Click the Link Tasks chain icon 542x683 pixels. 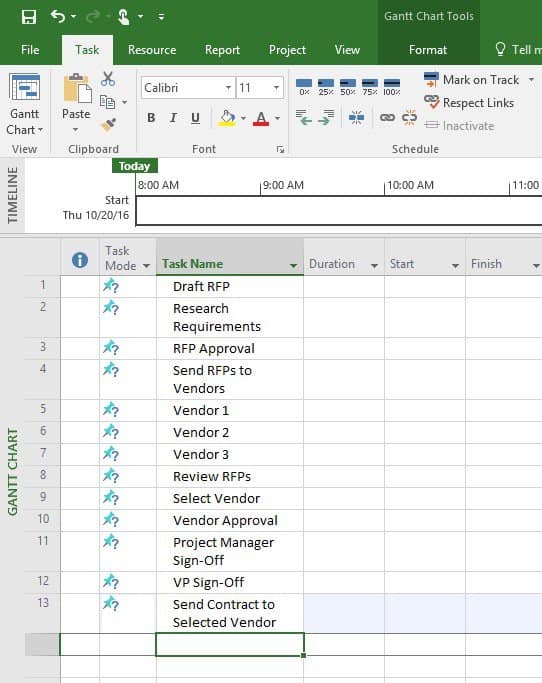click(x=387, y=117)
